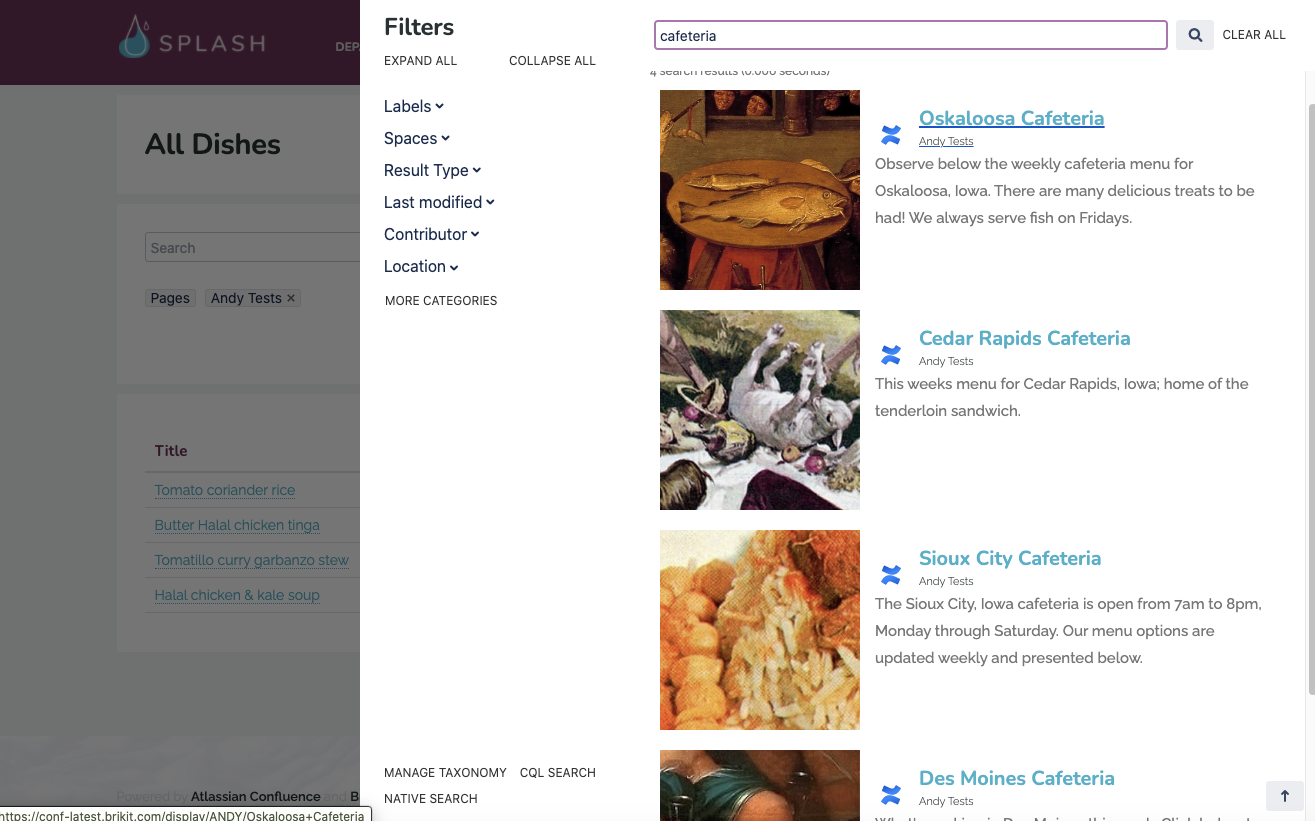
Task: Open Manage Taxonomy
Action: click(x=445, y=773)
